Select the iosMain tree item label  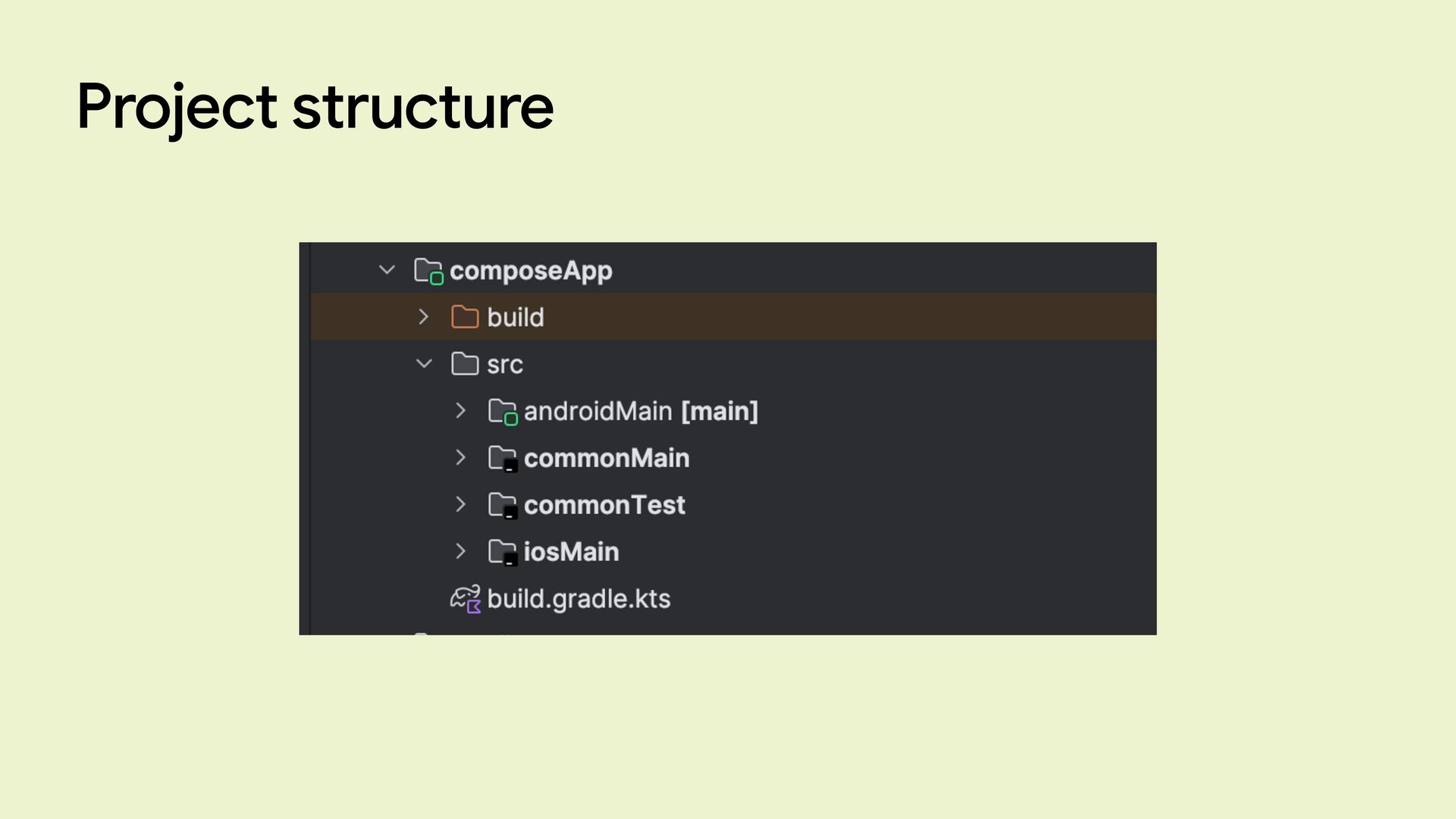571,552
